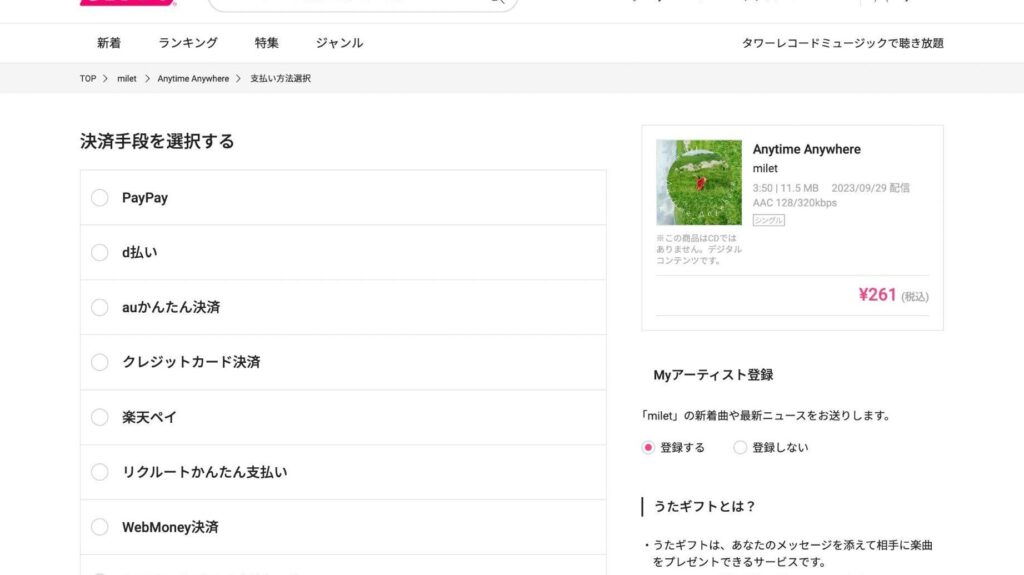Select 楽天ペイ radio button
Image resolution: width=1024 pixels, height=575 pixels.
pos(99,417)
